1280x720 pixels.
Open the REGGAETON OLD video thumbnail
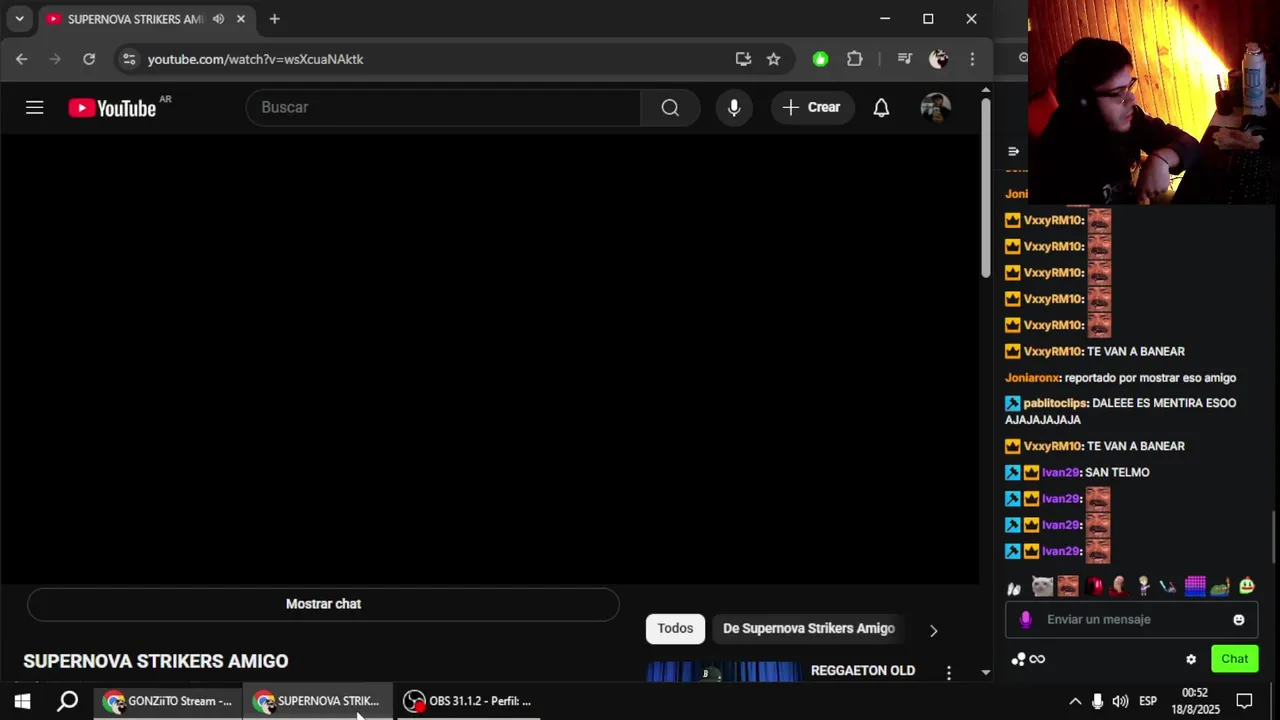tap(723, 672)
